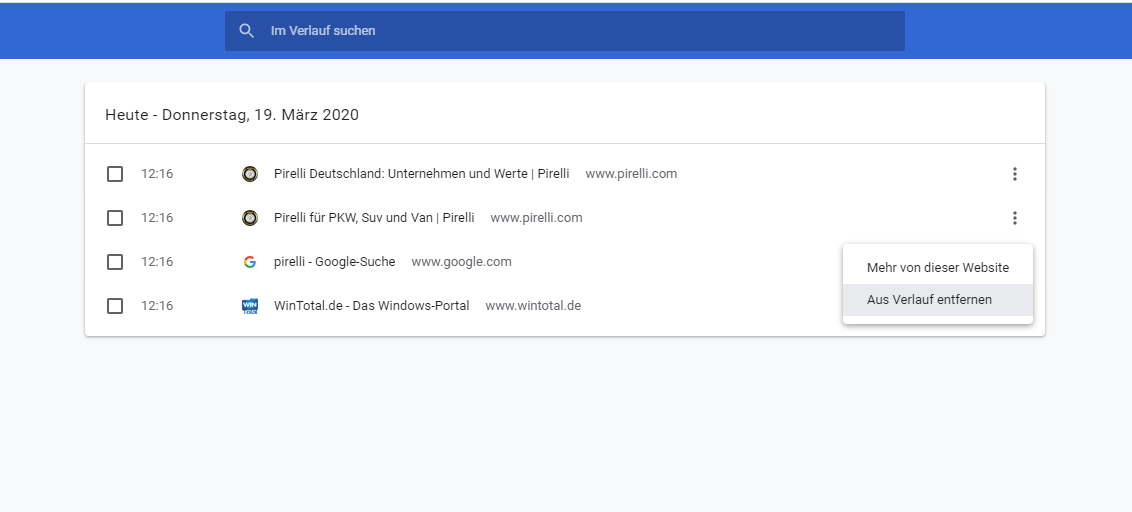Focus the 'Im Verlauf suchen' search field
The height and width of the screenshot is (512, 1132).
pos(580,31)
